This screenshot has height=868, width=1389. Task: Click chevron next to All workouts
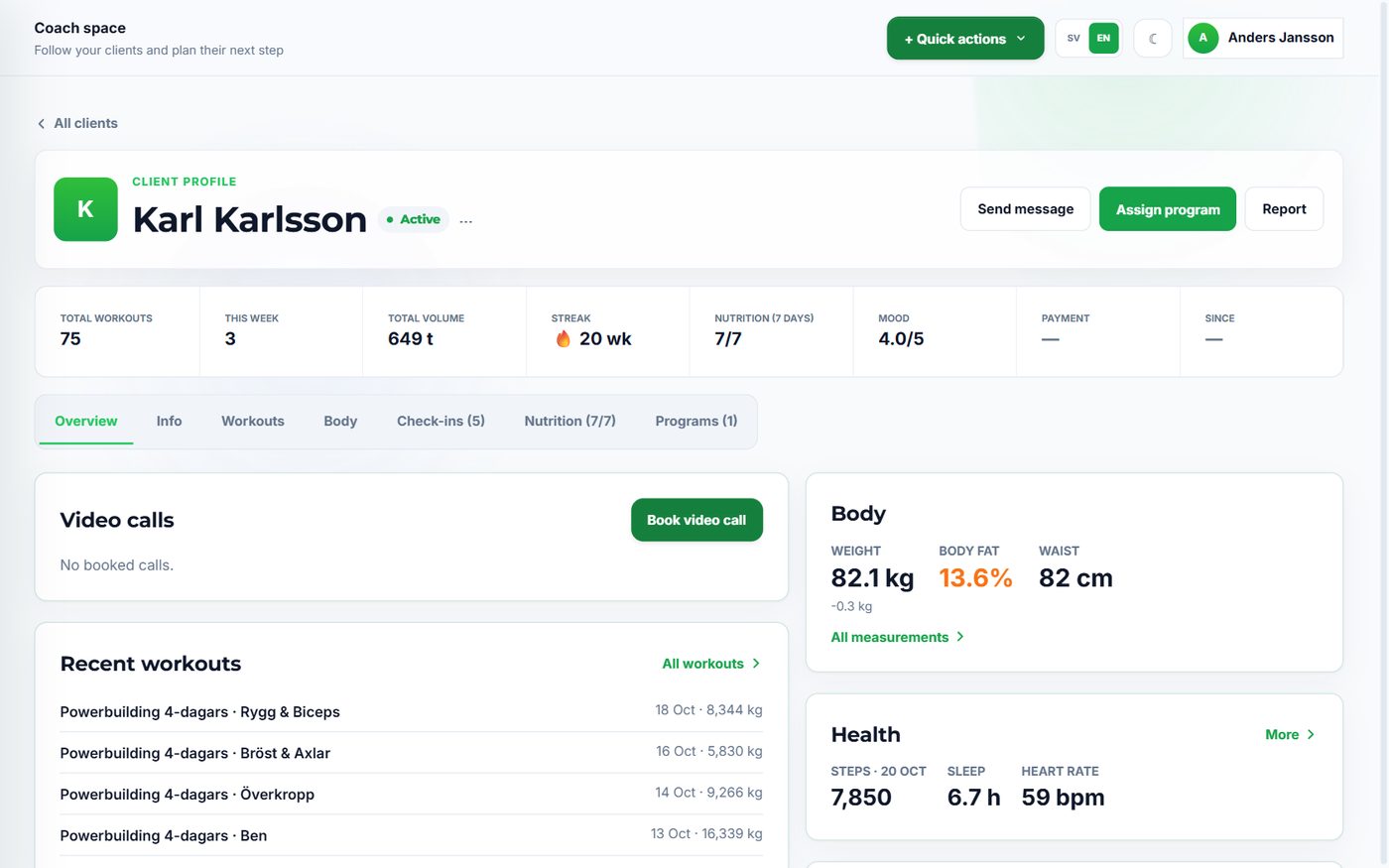(x=756, y=664)
